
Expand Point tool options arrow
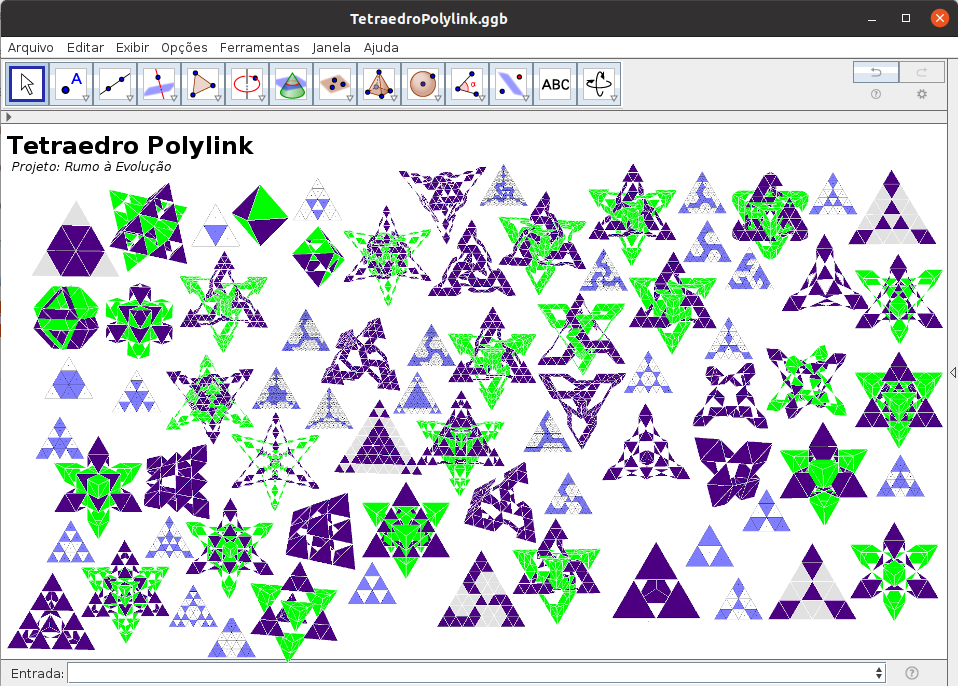[86, 98]
